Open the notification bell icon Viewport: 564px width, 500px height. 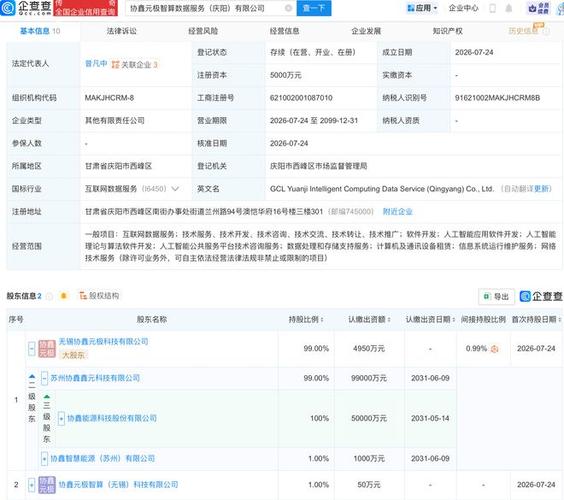click(x=509, y=8)
